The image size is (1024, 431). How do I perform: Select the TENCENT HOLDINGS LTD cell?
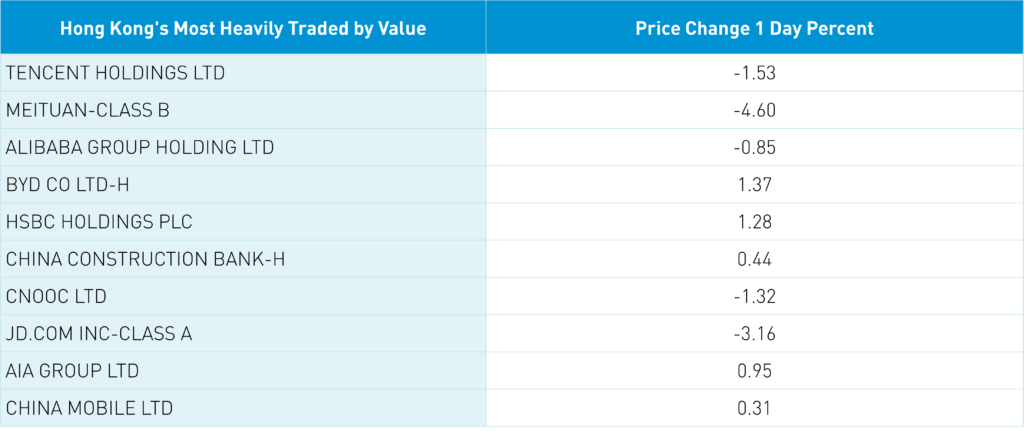click(x=116, y=74)
